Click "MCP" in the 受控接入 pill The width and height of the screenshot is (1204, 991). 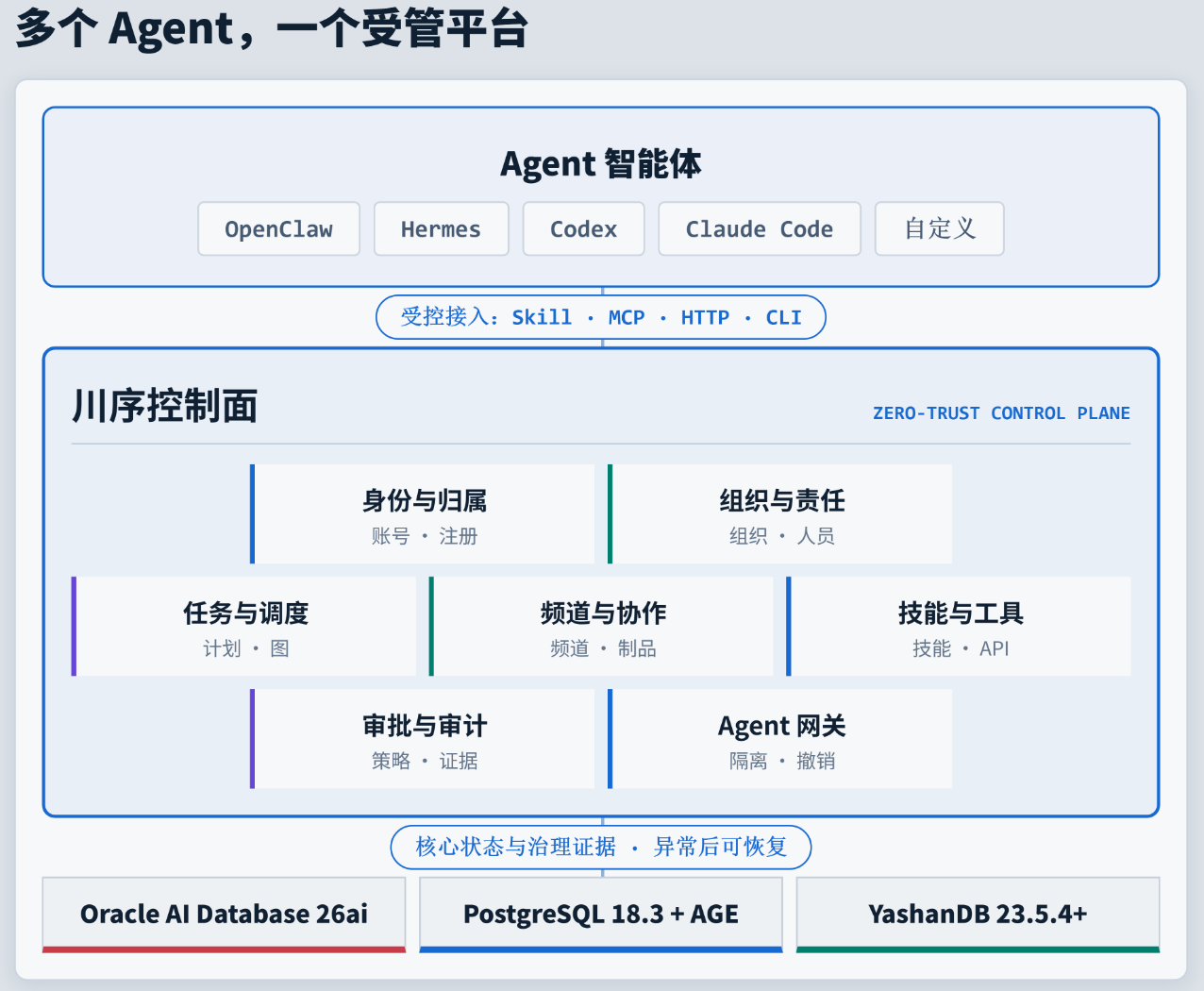(x=627, y=317)
